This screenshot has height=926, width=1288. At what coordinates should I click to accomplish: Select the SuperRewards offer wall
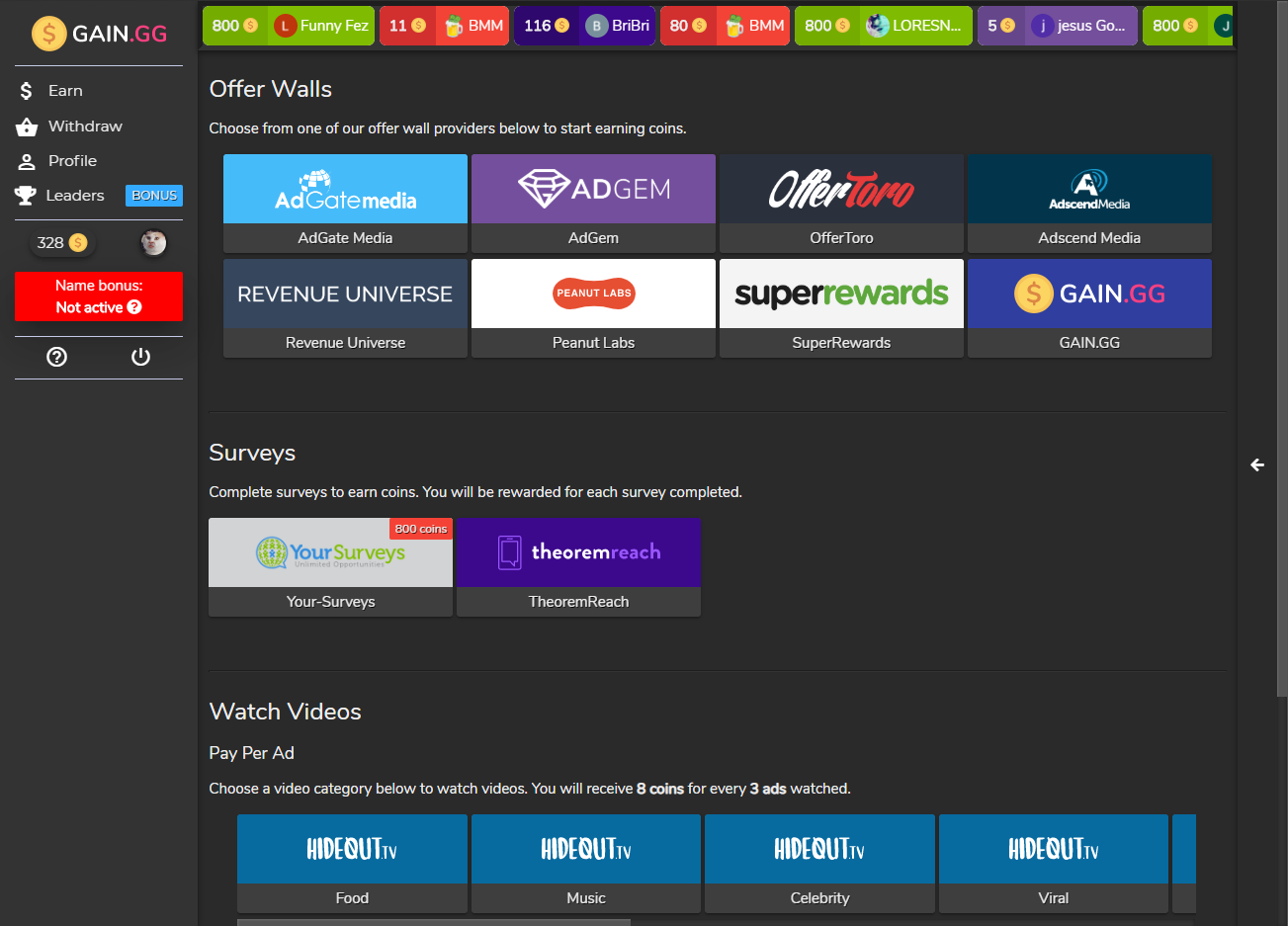coord(841,307)
